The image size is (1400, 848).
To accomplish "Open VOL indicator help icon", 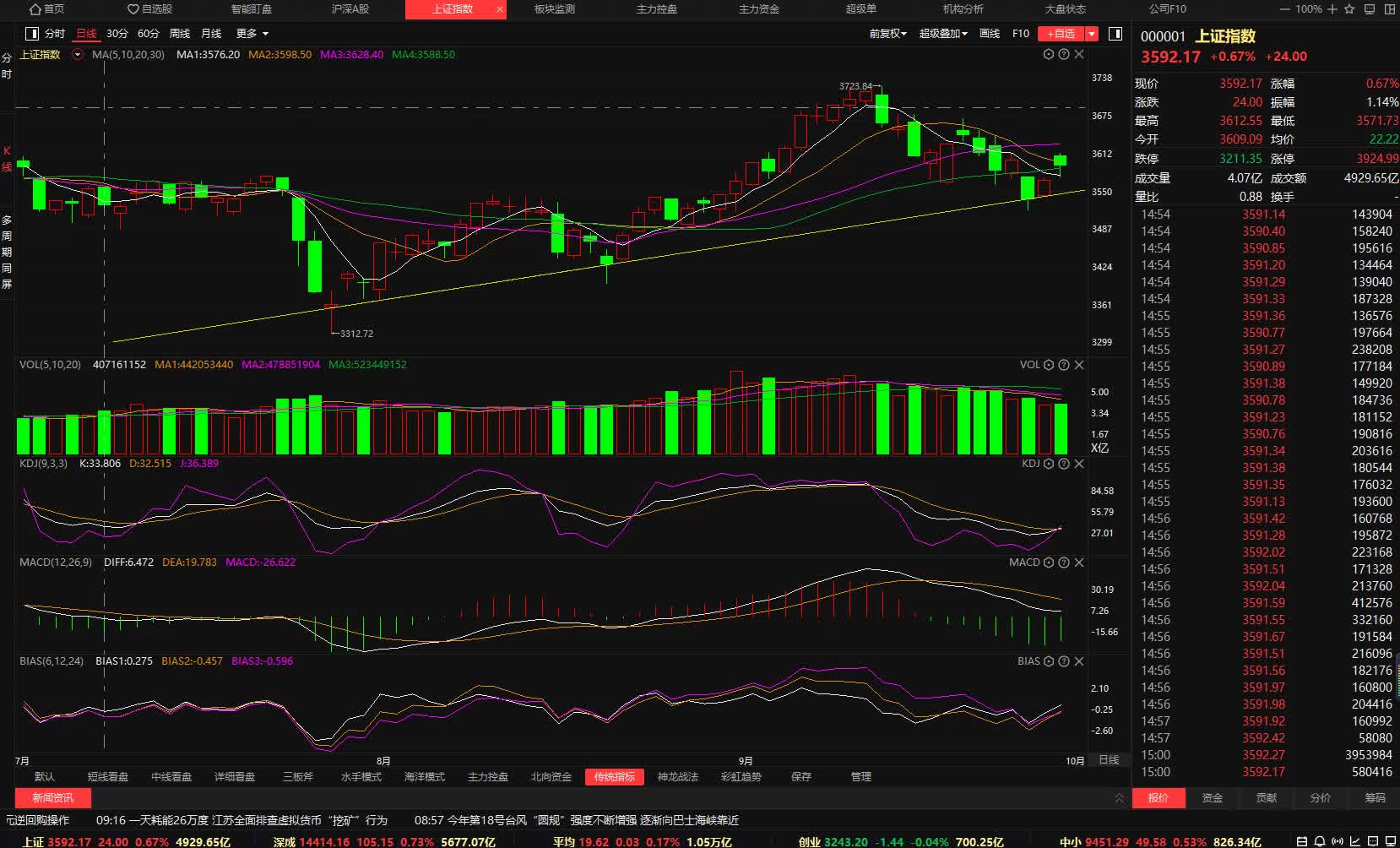I will coord(1064,365).
